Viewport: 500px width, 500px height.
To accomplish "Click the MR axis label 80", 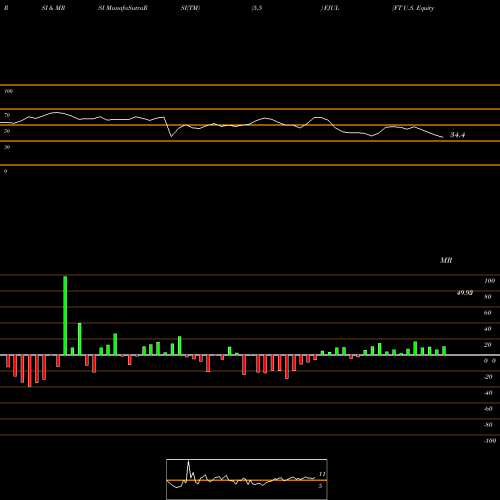I will coord(488,297).
